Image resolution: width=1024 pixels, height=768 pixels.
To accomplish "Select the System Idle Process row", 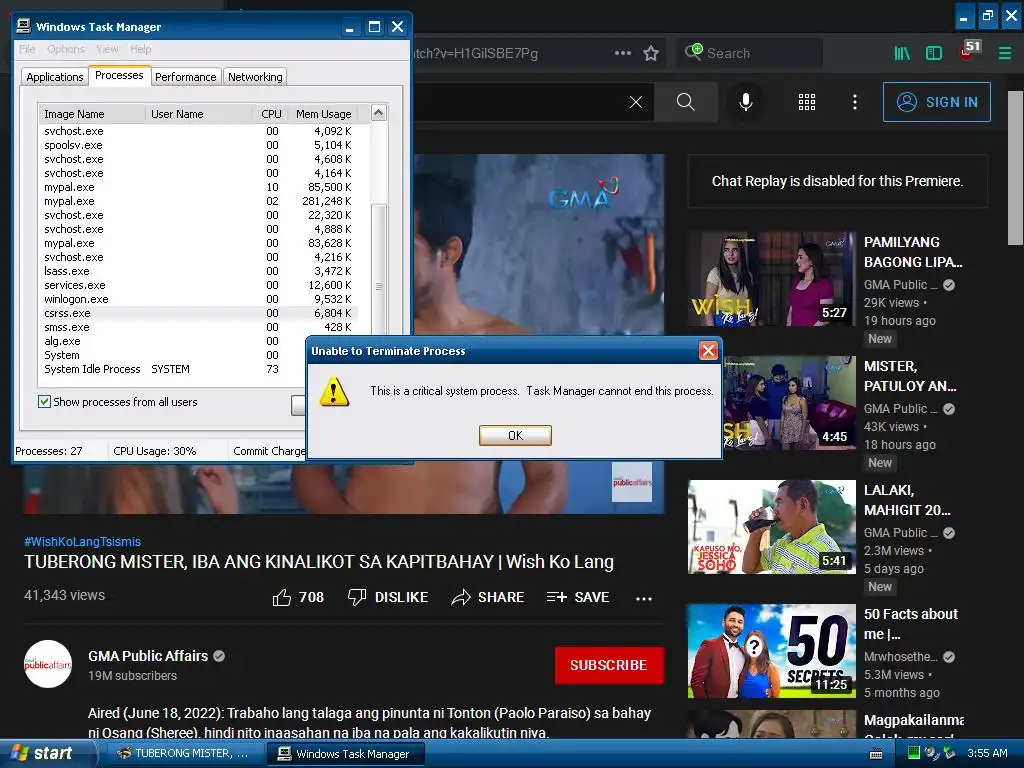I will point(173,369).
